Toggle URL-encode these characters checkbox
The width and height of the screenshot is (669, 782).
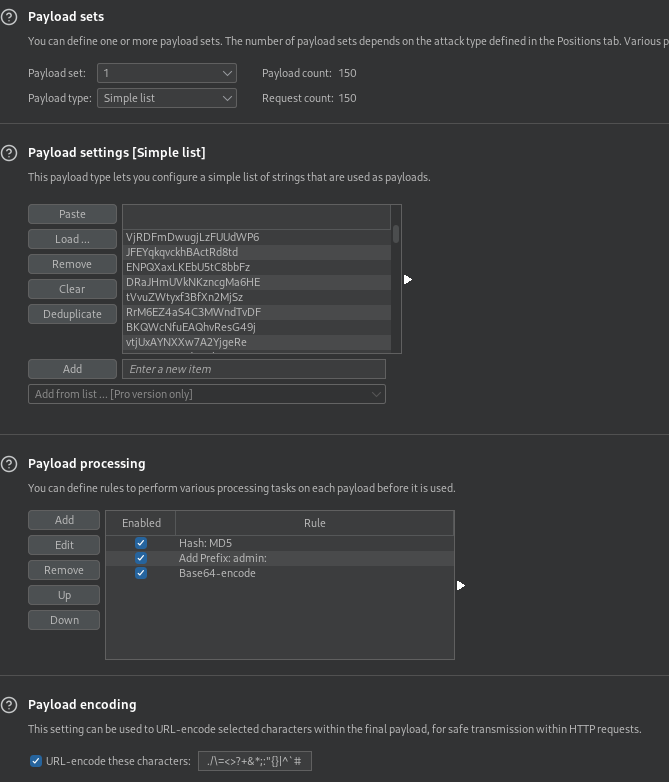click(x=36, y=761)
